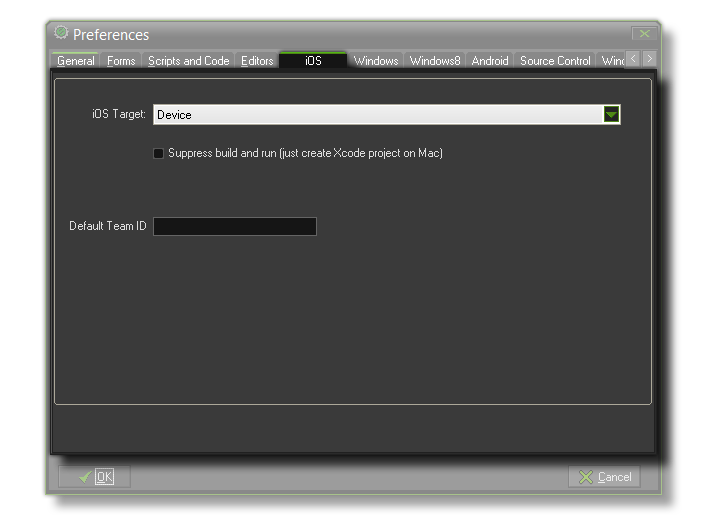This screenshot has width=707, height=516.
Task: Select the Scripts and Code tab
Action: [x=188, y=61]
